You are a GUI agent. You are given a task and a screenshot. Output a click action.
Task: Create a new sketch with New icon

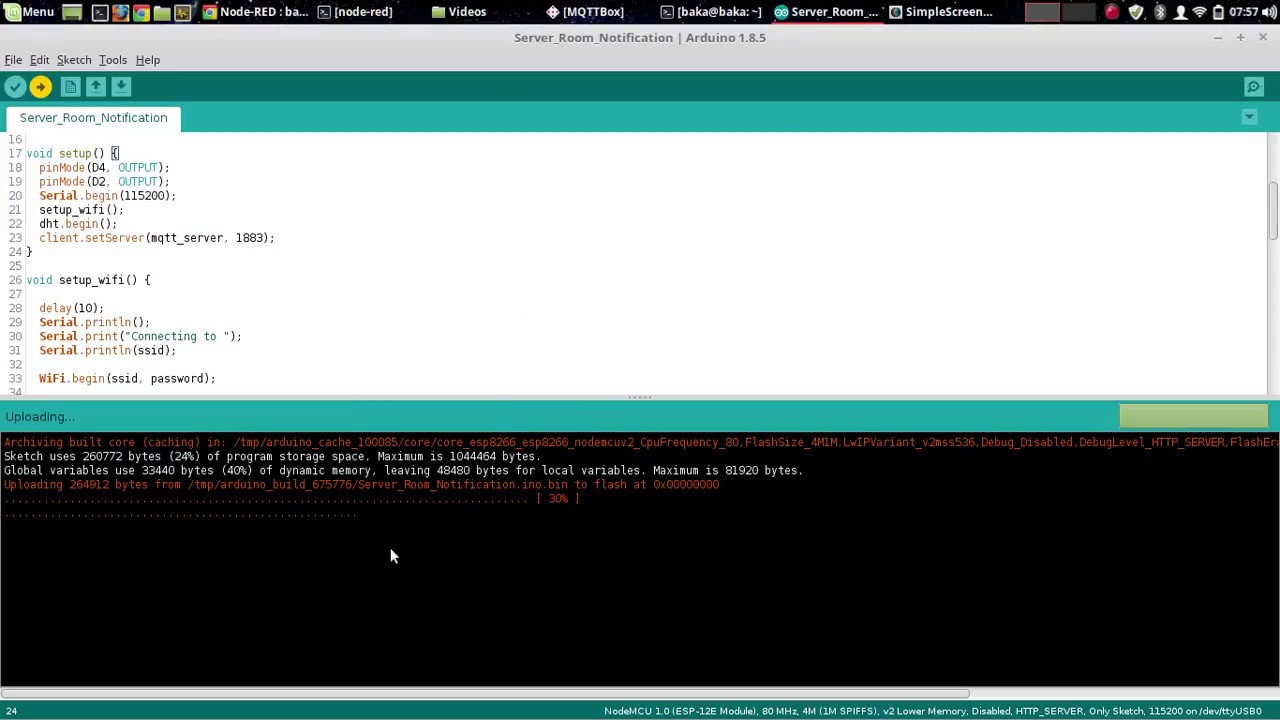point(70,87)
